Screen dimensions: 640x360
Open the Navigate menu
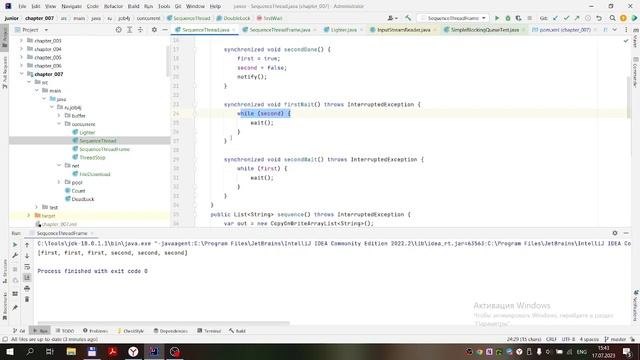[x=71, y=6]
